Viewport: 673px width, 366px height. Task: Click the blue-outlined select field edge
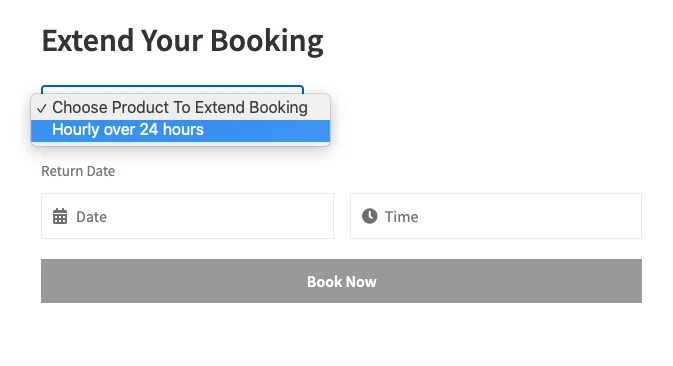172,89
